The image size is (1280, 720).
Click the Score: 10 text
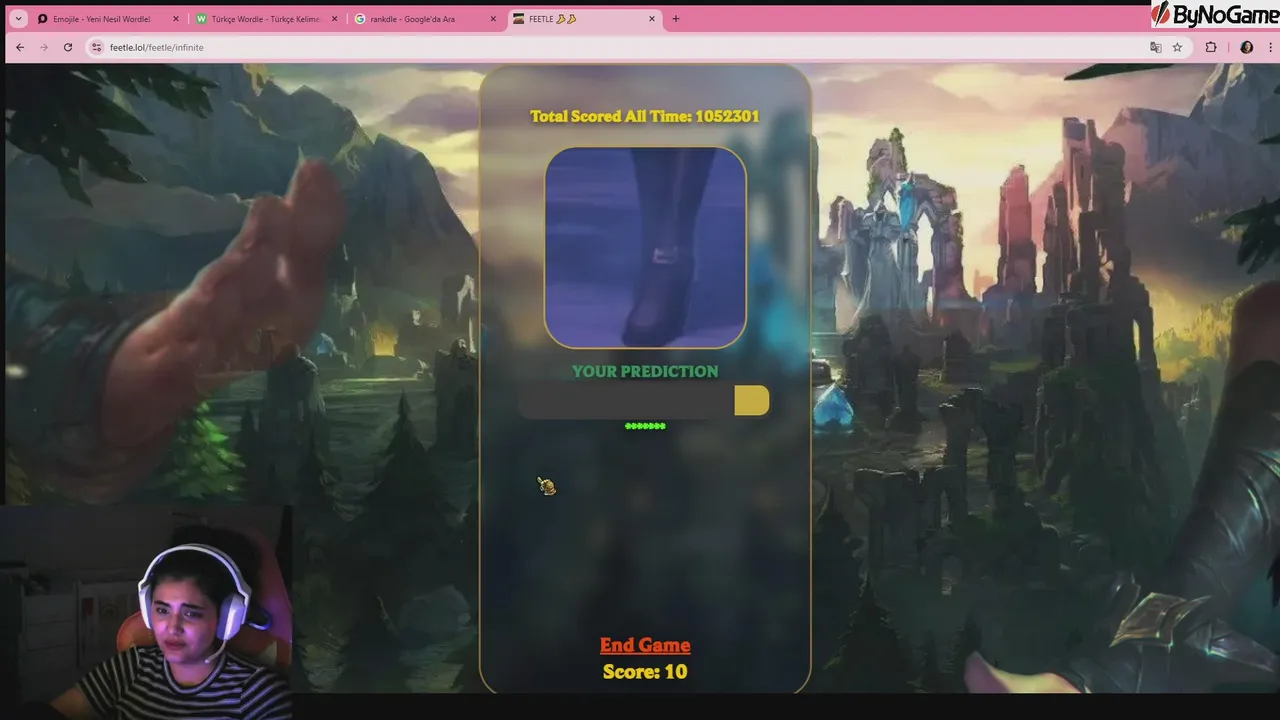pyautogui.click(x=645, y=672)
